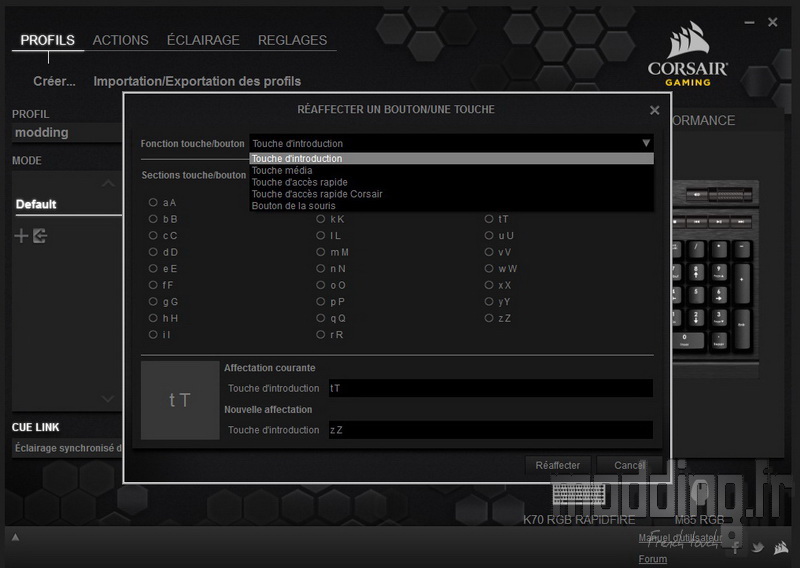Select the iI radio button
800x568 pixels.
click(x=153, y=334)
